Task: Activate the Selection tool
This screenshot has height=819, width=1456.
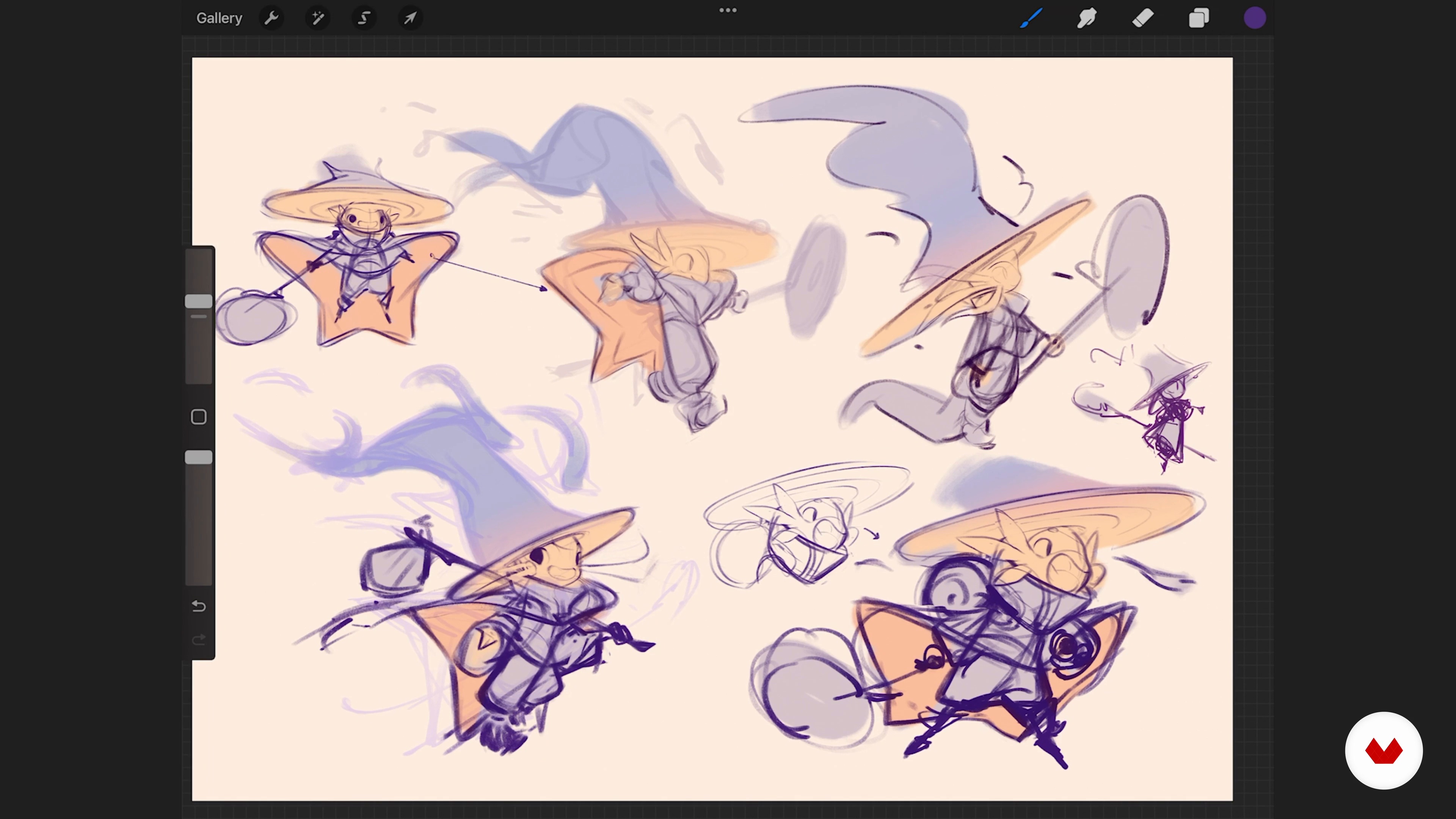Action: coord(364,18)
